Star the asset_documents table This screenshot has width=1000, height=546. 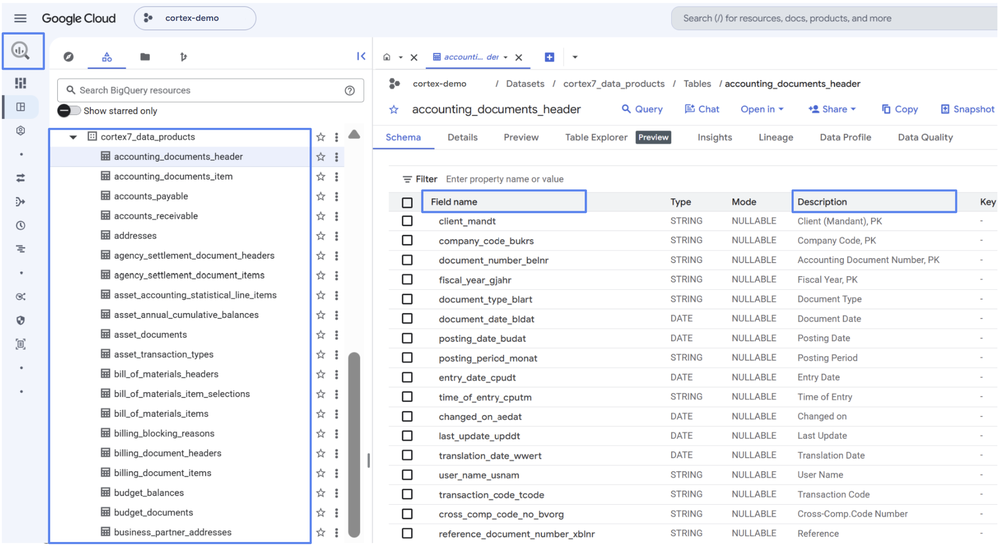click(321, 334)
